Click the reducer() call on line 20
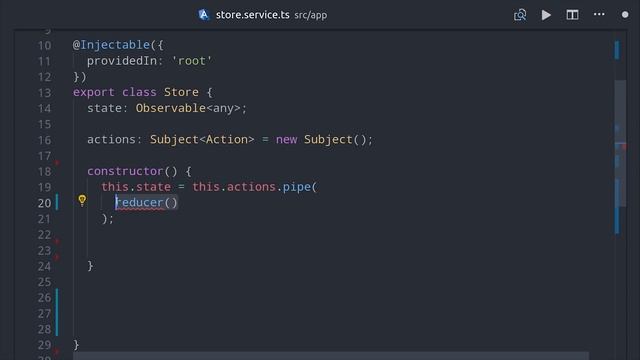The height and width of the screenshot is (360, 640). tap(147, 202)
